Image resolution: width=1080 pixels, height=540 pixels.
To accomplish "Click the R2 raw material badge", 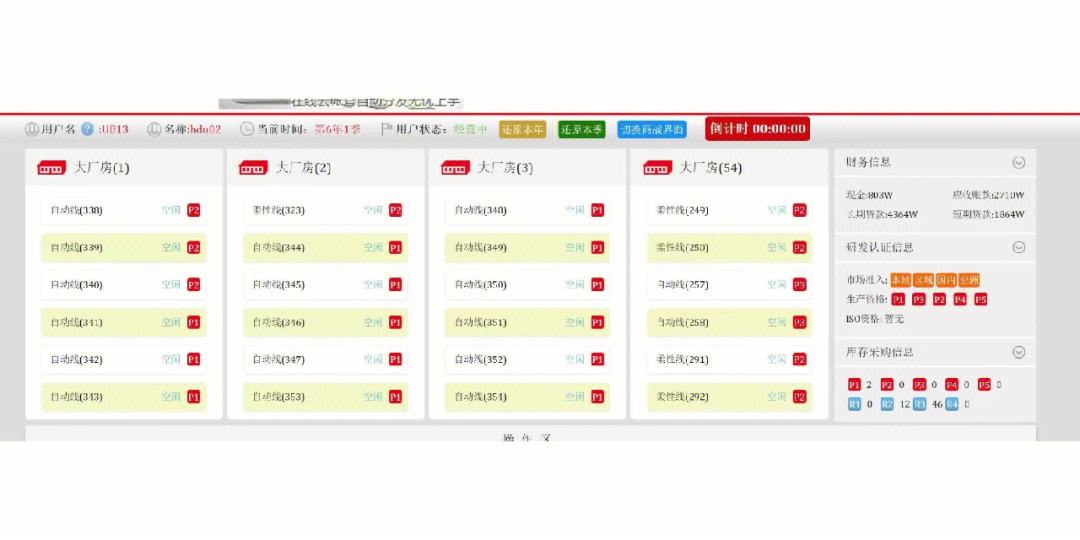I will pyautogui.click(x=887, y=405).
